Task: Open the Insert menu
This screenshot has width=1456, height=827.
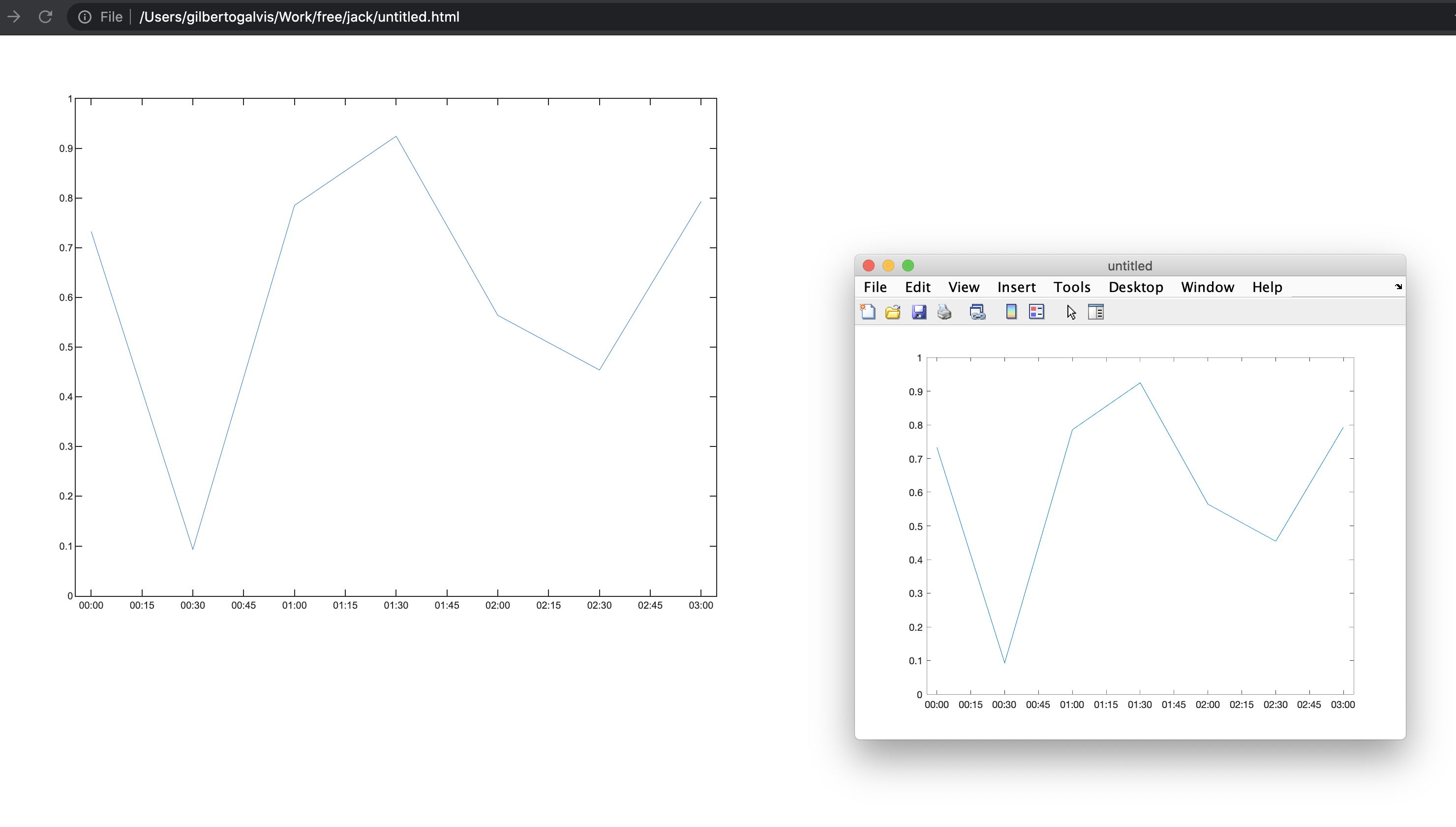Action: tap(1016, 287)
